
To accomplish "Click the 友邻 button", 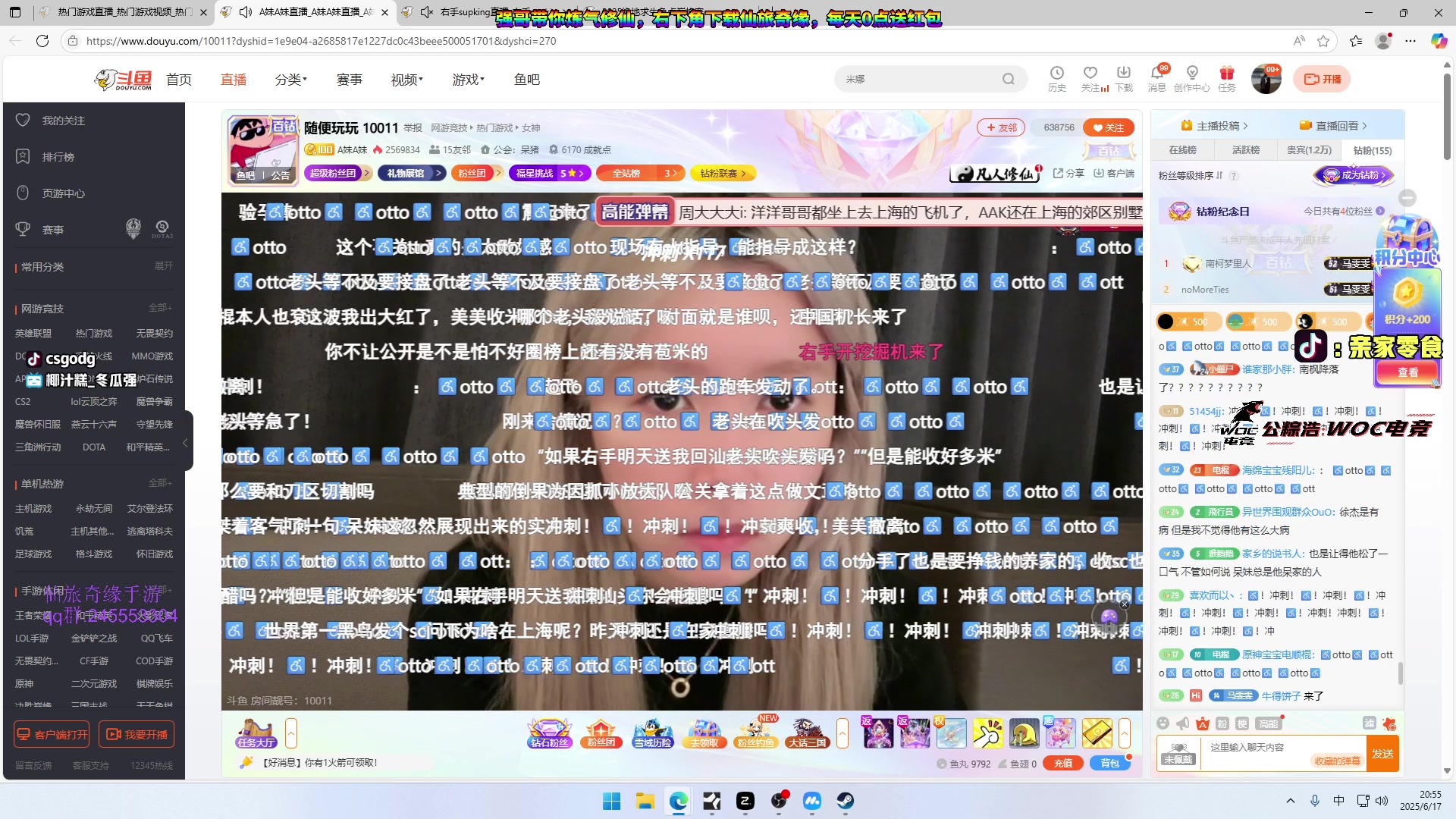I will pos(1001,127).
